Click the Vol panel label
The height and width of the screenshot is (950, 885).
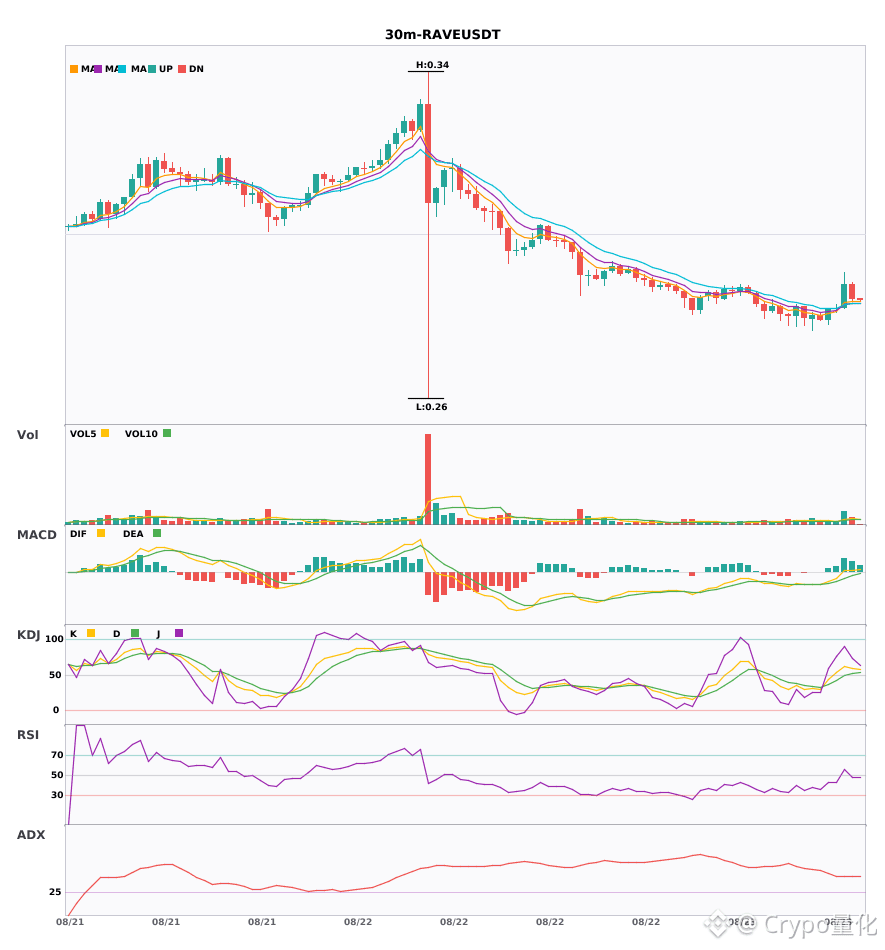coord(28,434)
